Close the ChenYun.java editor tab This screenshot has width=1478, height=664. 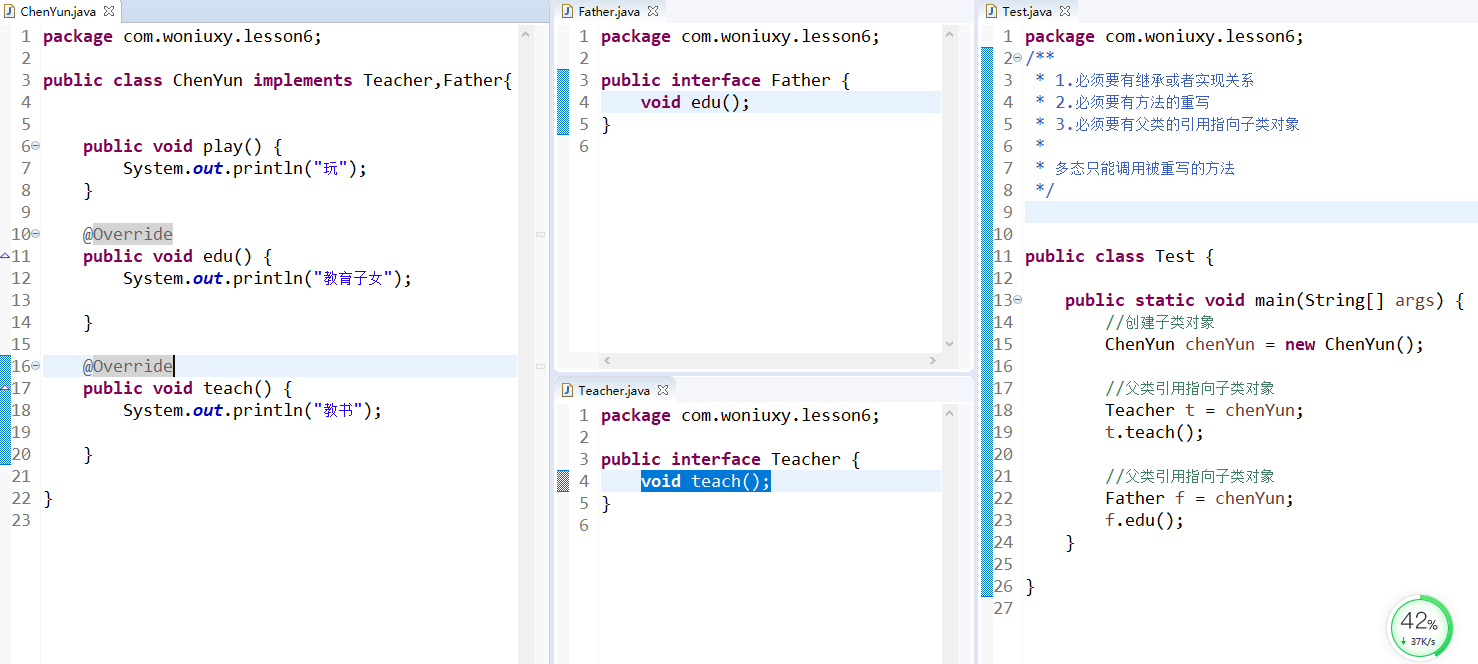tap(109, 12)
